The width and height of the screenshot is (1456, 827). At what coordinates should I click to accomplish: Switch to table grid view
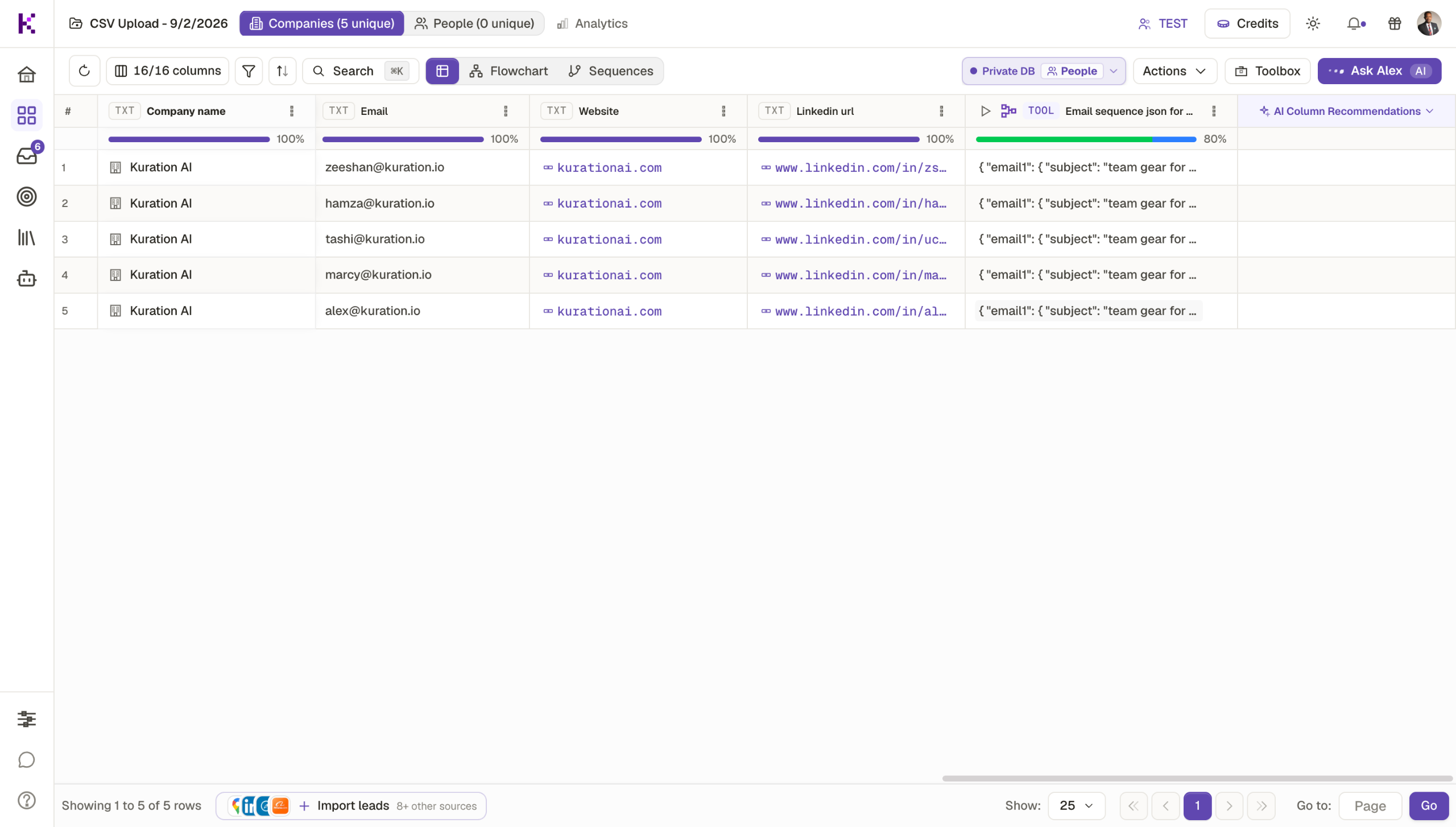442,71
